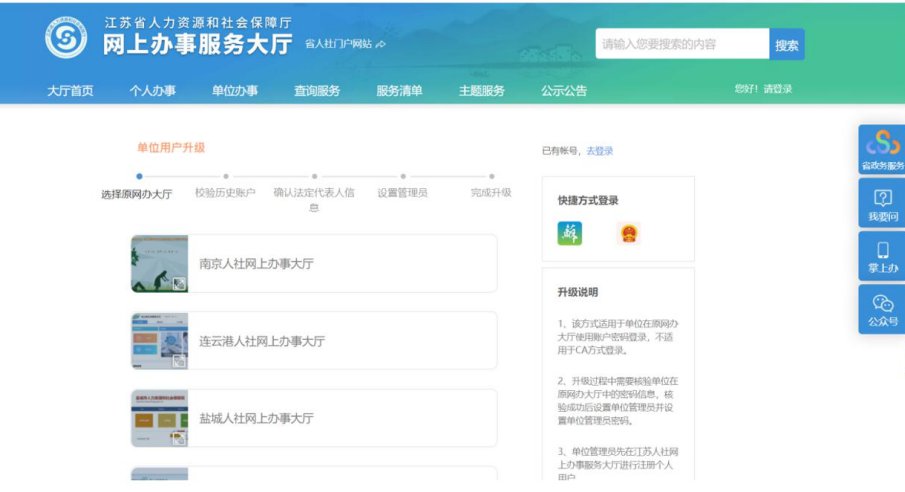
Task: Select 南京人社网上办事大厅 option
Action: click(x=314, y=264)
